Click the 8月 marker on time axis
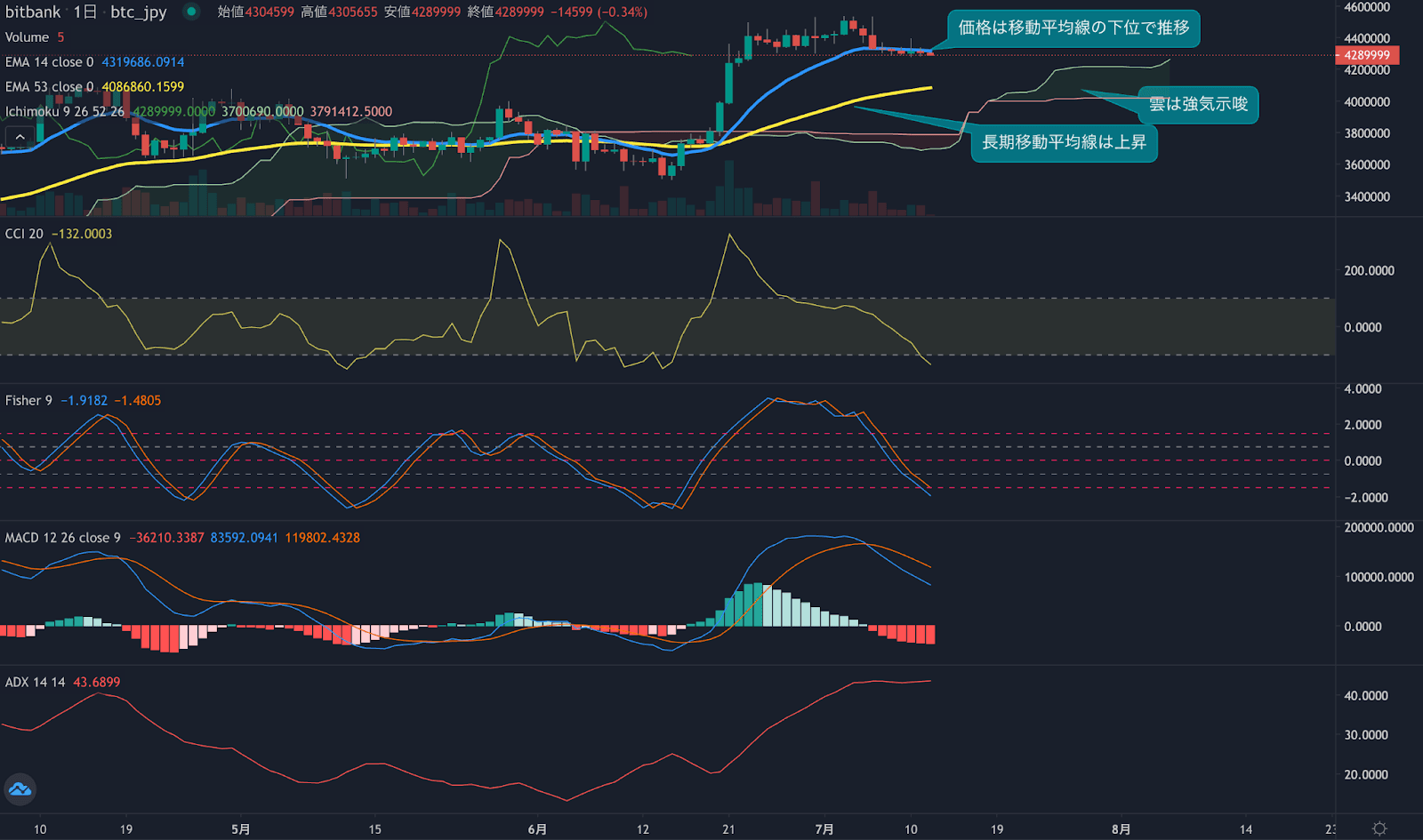Viewport: 1423px width, 840px height. (1121, 829)
